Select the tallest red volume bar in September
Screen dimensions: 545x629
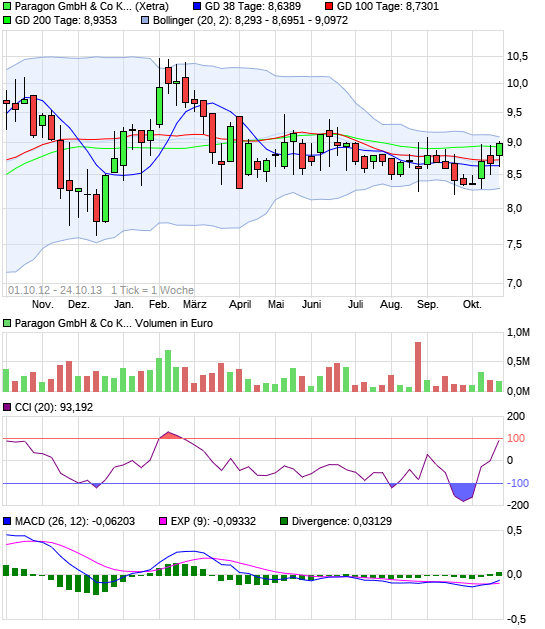tap(418, 367)
